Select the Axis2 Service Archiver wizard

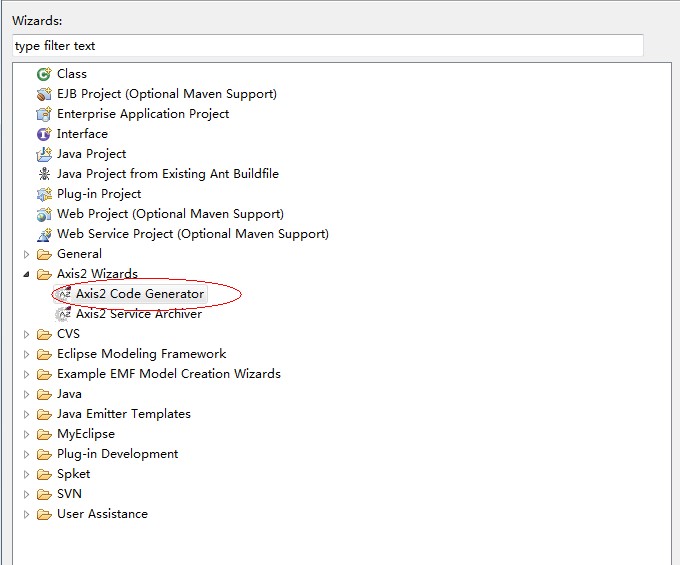(x=139, y=314)
